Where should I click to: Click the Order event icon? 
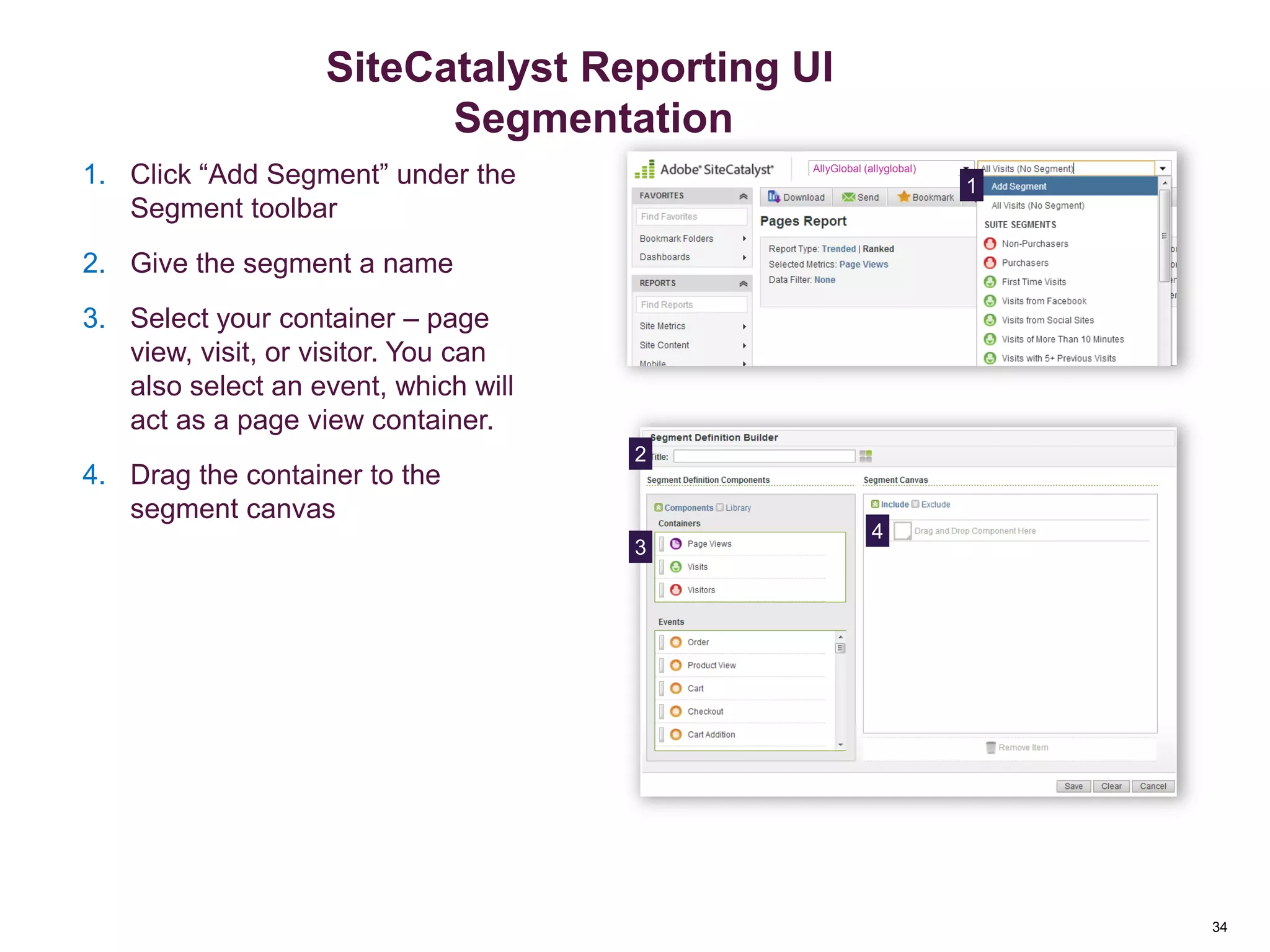pos(676,642)
